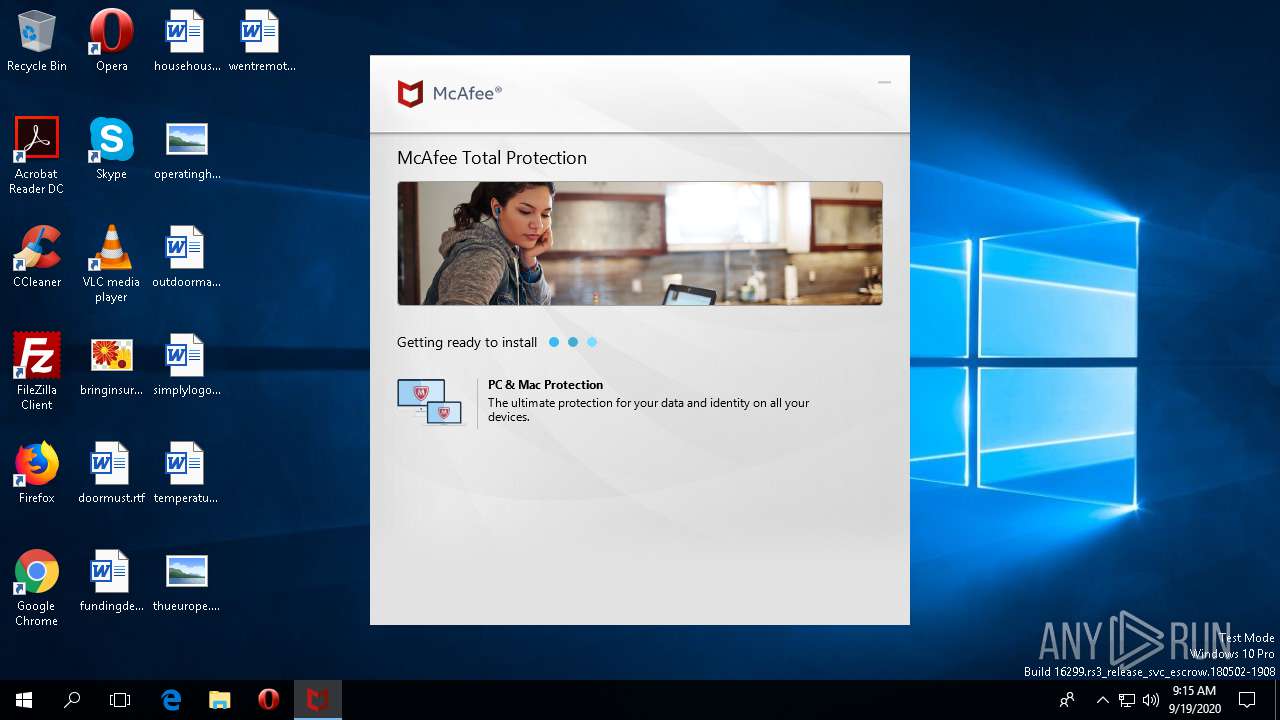Open taskbar Search
This screenshot has width=1280, height=720.
click(72, 700)
